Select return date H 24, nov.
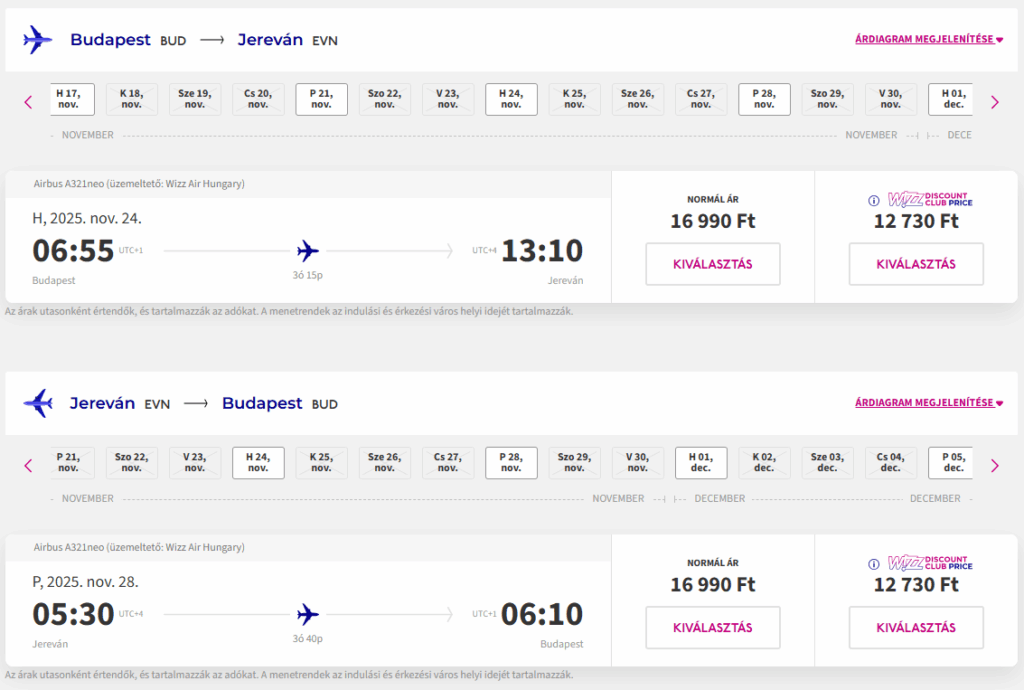Viewport: 1024px width, 690px height. point(258,463)
